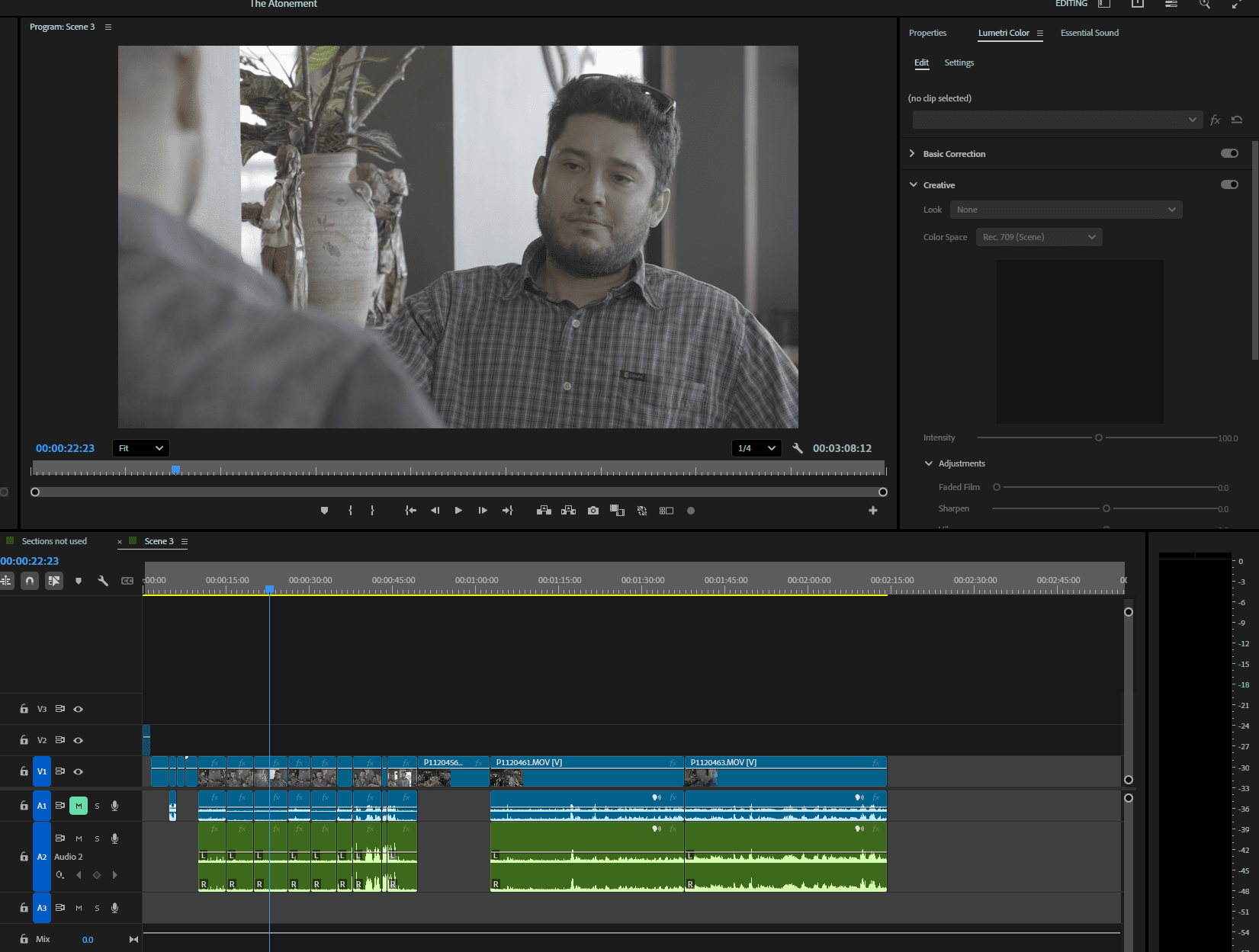The image size is (1259, 952).
Task: Toggle lock on the V2 track
Action: (24, 740)
